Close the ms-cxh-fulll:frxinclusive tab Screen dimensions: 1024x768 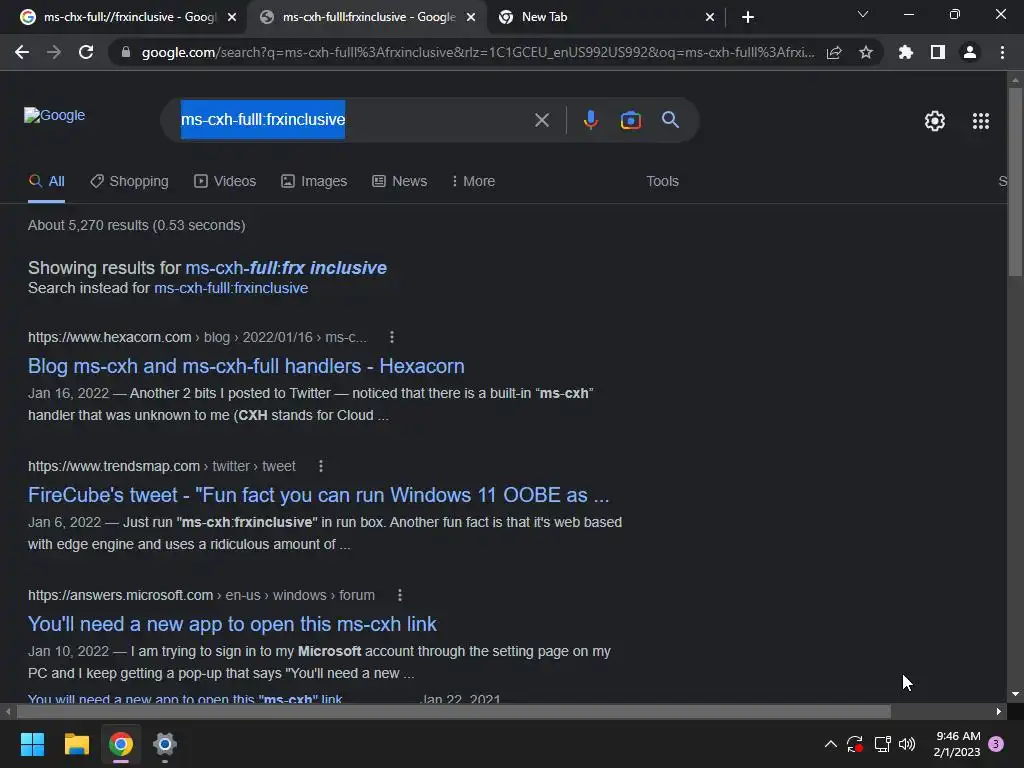[471, 17]
